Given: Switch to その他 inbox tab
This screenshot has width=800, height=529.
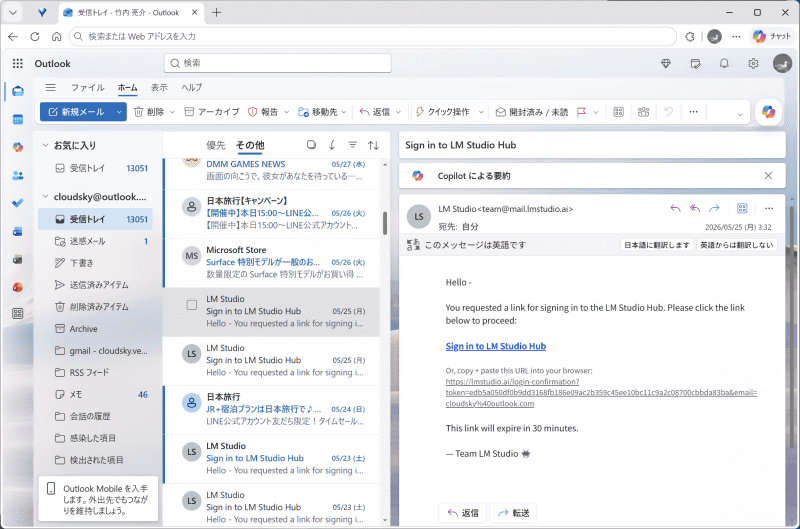Looking at the screenshot, I should coord(250,145).
